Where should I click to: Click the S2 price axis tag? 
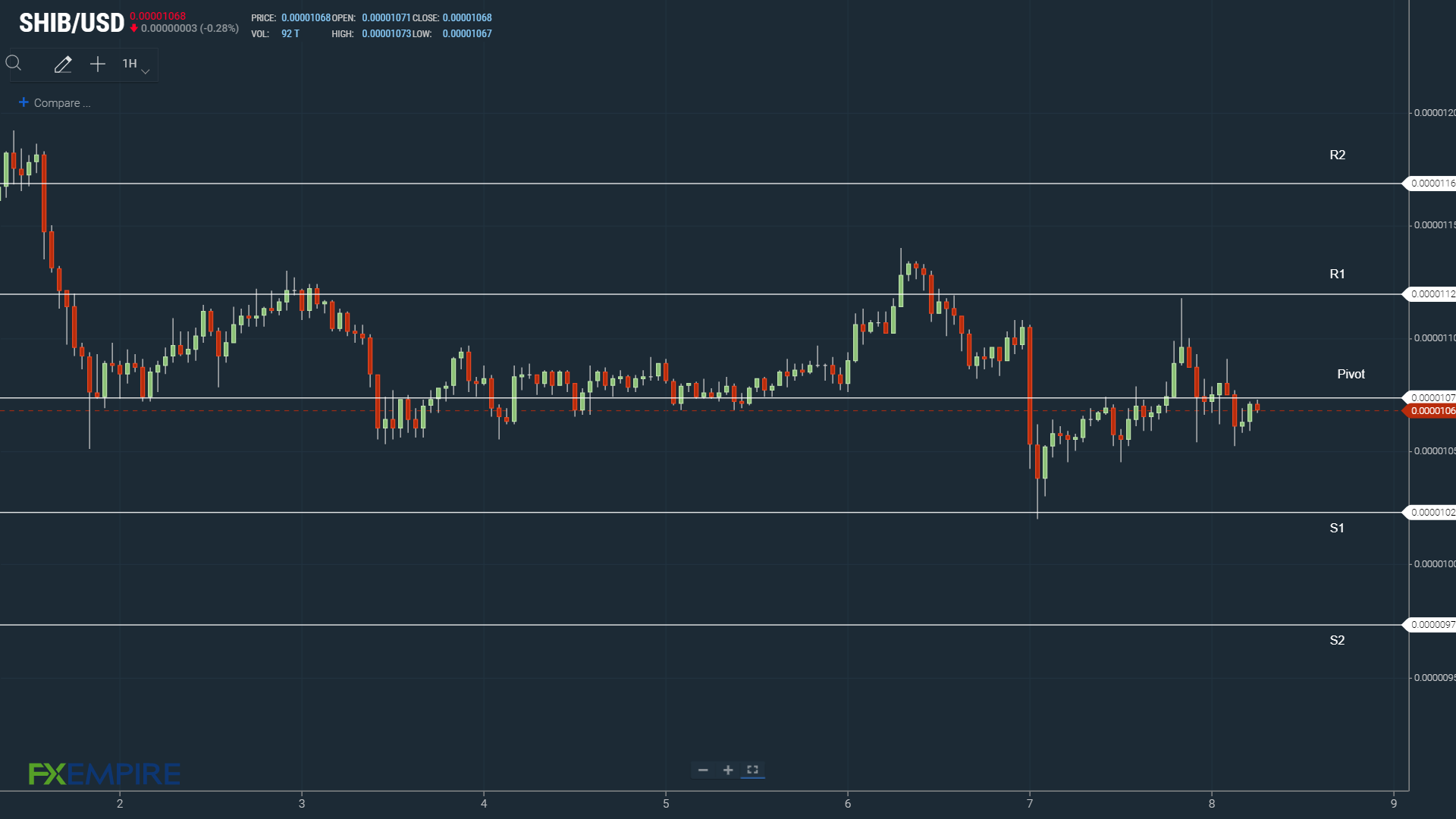coord(1430,625)
